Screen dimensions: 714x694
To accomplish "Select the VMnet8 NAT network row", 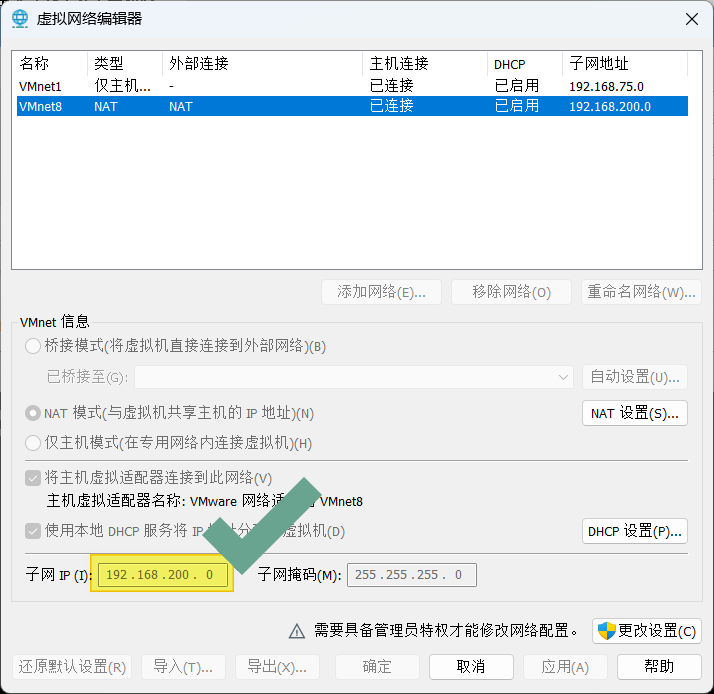I will coord(41,106).
